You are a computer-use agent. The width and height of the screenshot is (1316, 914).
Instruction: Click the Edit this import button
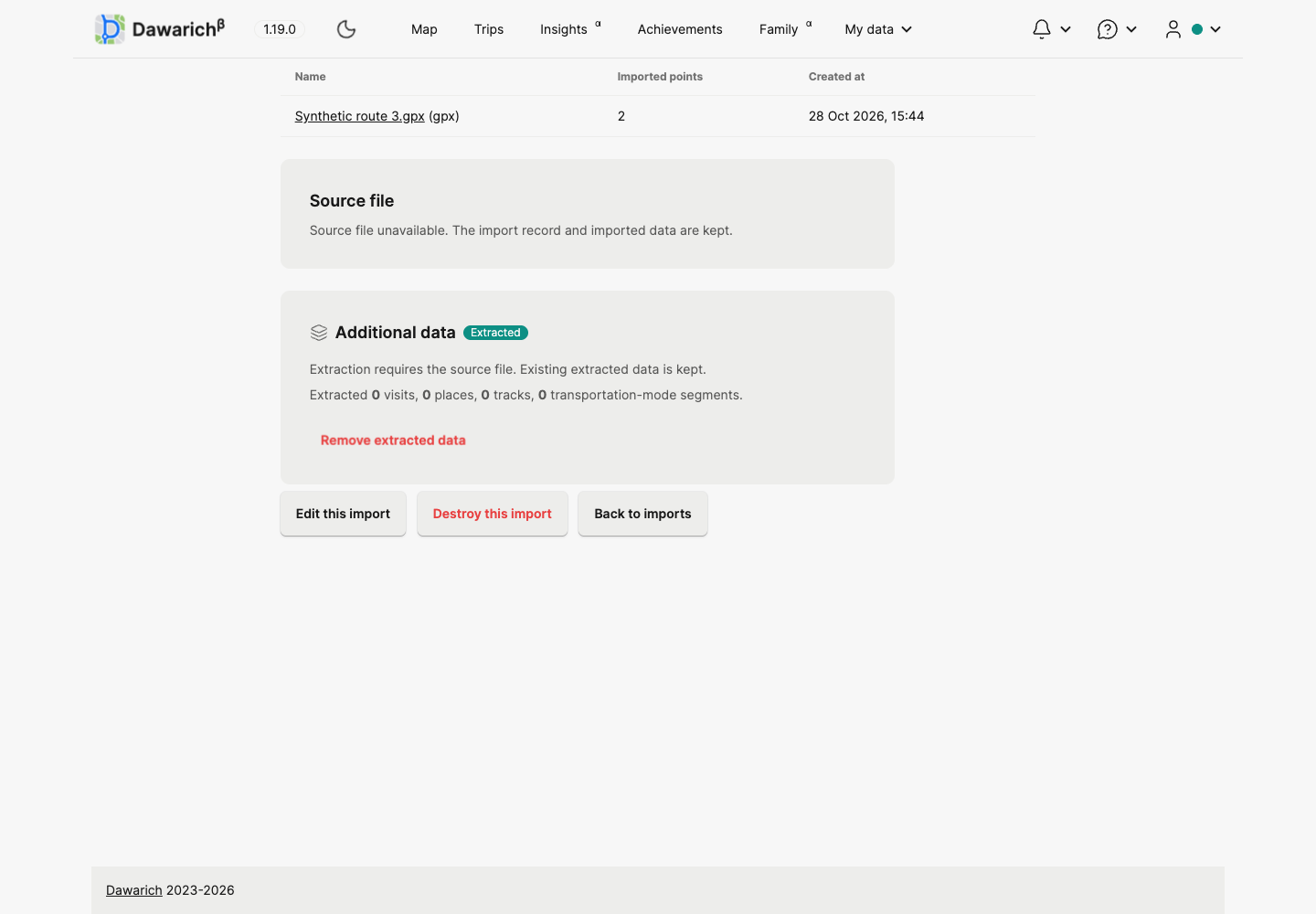343,514
